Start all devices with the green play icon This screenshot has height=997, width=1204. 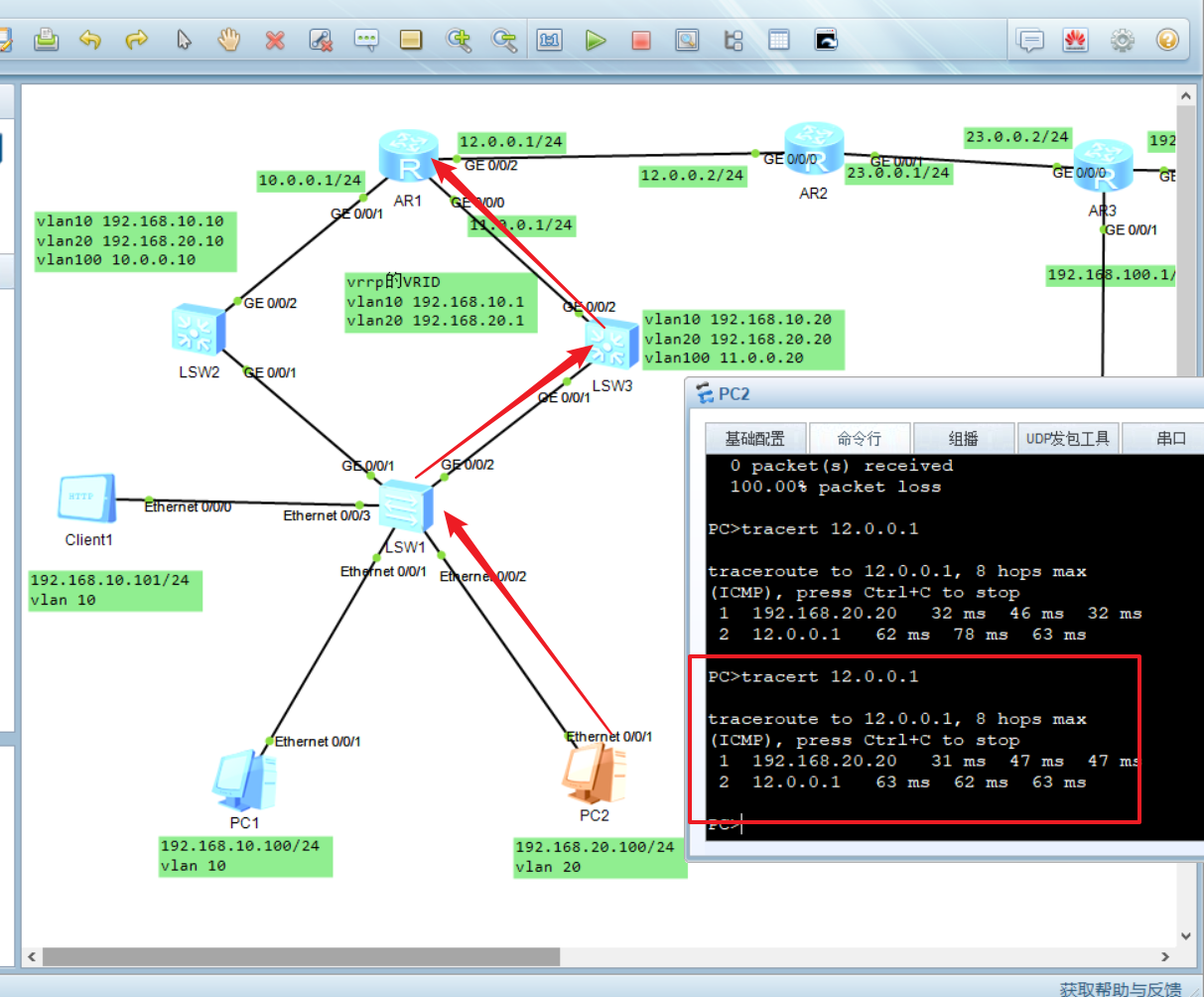597,40
